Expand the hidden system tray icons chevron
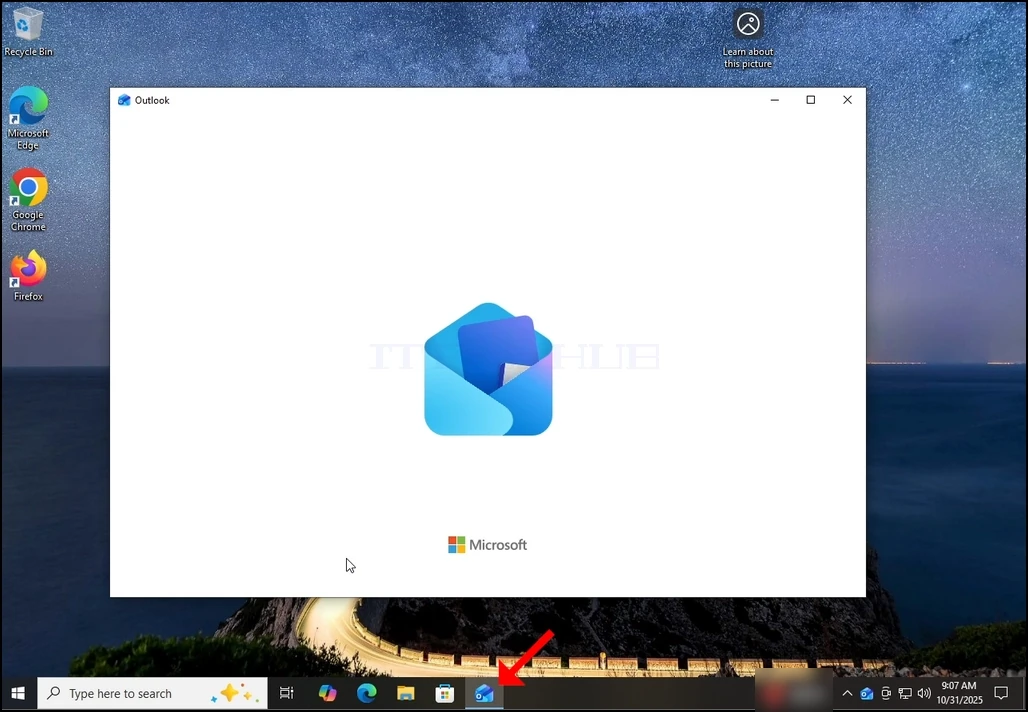 tap(847, 693)
